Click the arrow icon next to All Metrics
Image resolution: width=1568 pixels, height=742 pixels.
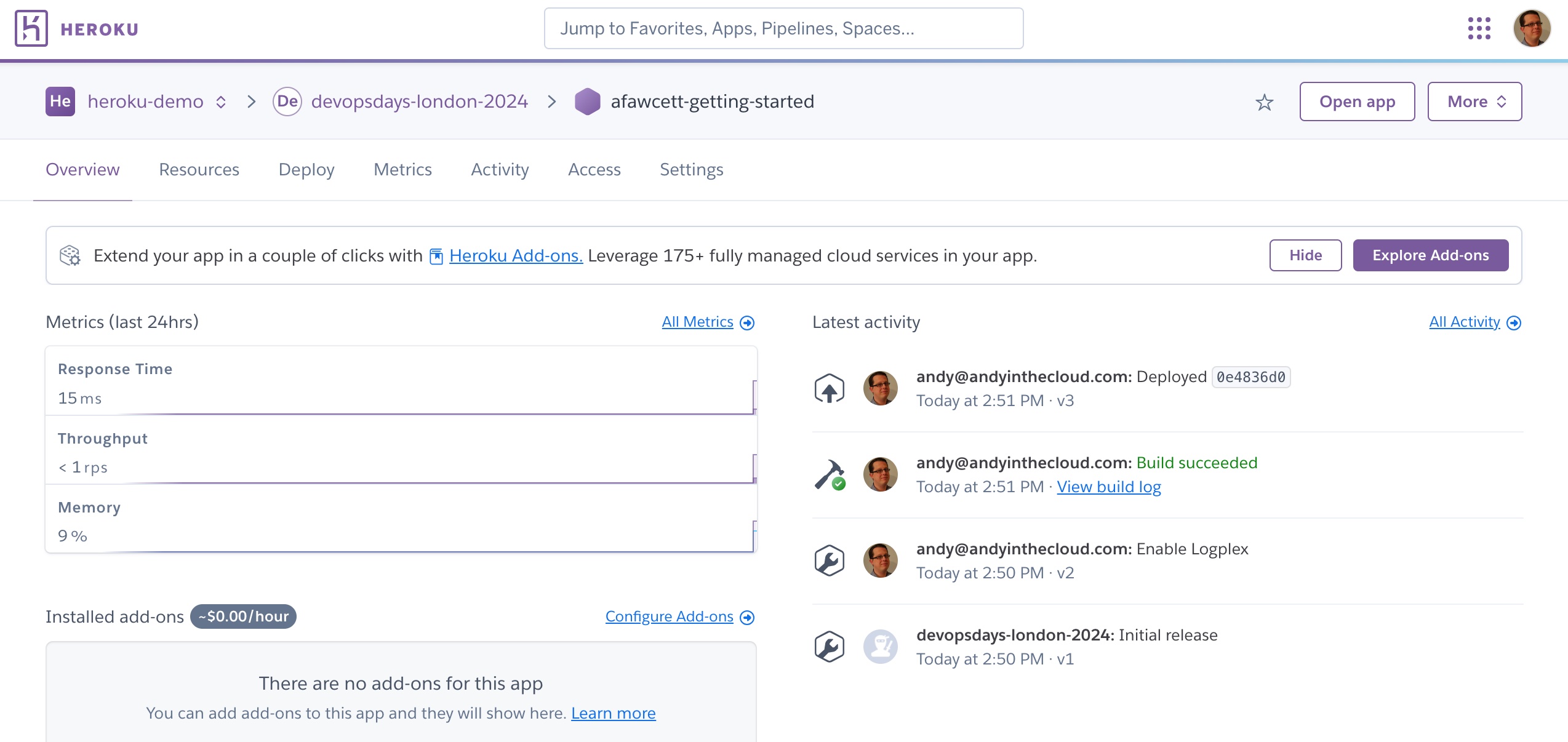coord(747,323)
